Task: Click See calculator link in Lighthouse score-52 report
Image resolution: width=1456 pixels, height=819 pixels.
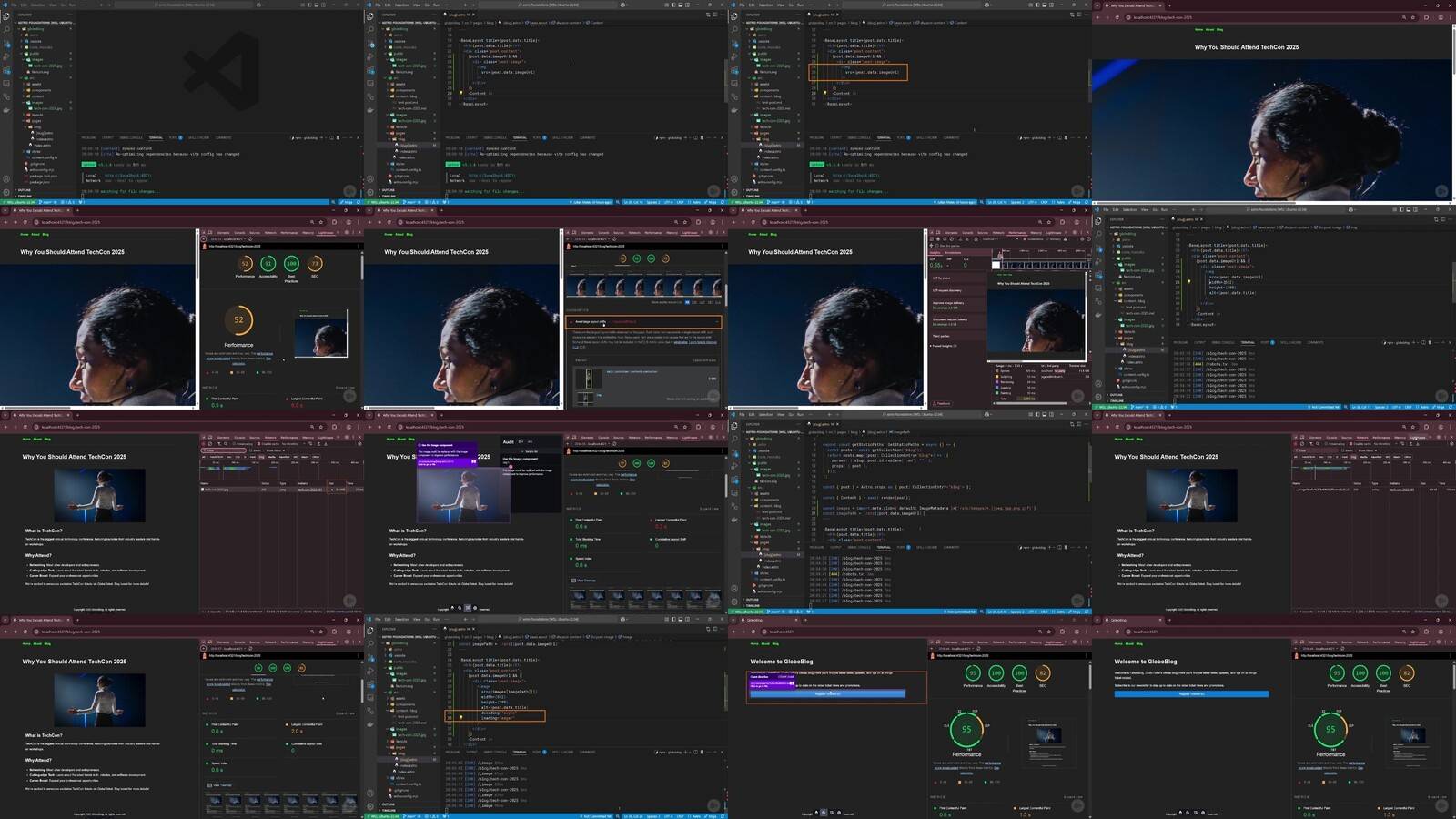Action: pos(238,364)
